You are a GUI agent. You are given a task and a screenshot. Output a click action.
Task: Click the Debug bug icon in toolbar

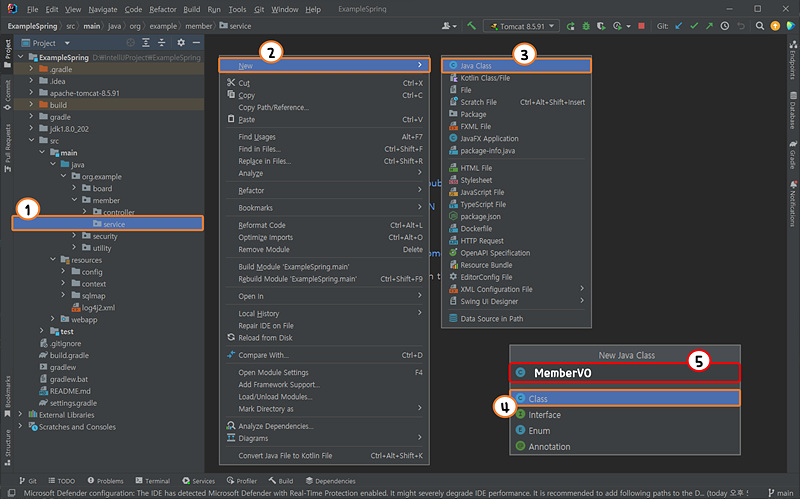pos(586,26)
